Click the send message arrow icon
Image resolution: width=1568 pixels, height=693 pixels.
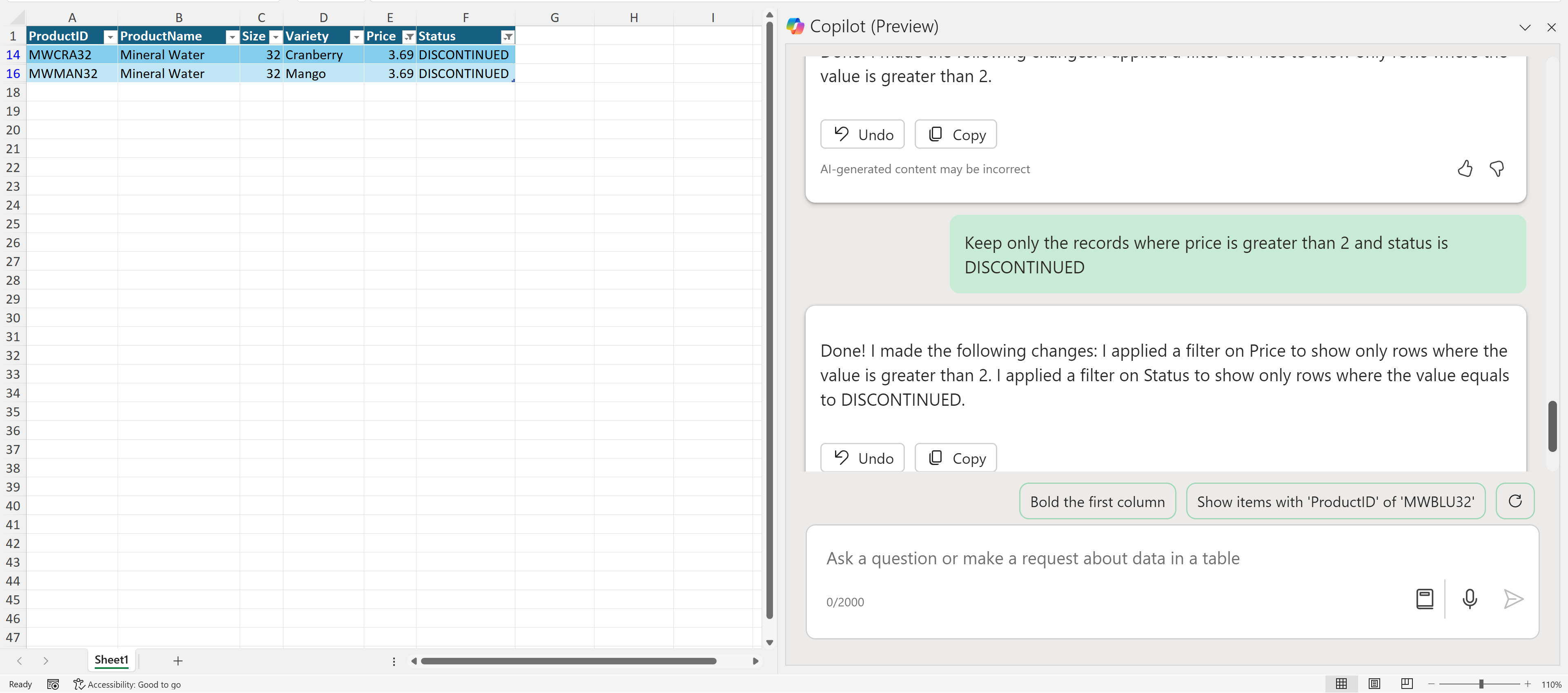pyautogui.click(x=1513, y=599)
